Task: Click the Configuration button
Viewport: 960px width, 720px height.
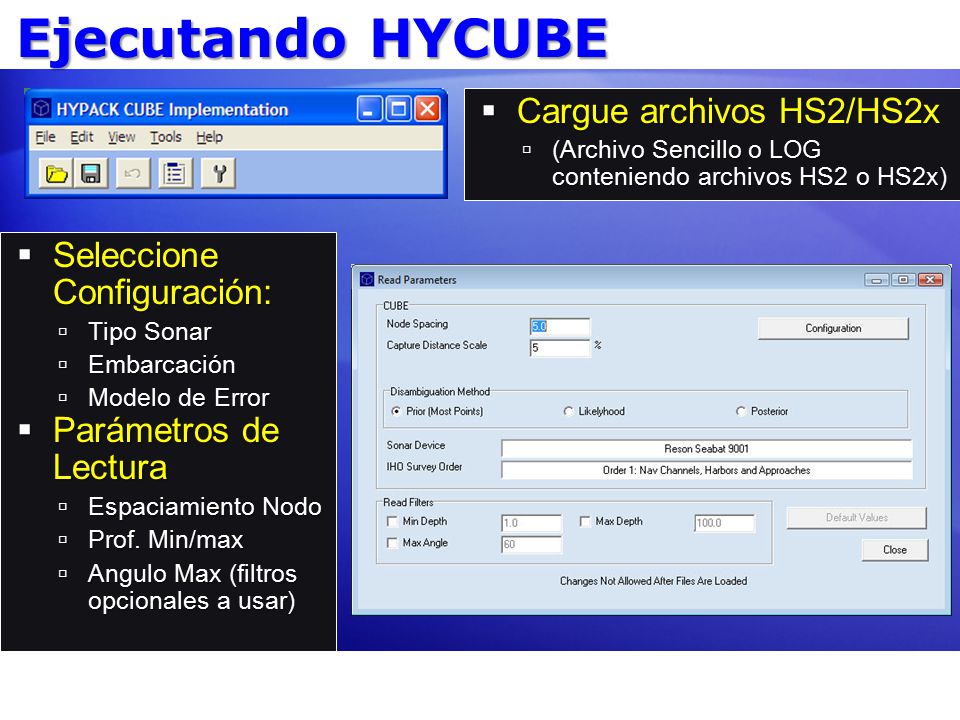Action: [x=833, y=328]
